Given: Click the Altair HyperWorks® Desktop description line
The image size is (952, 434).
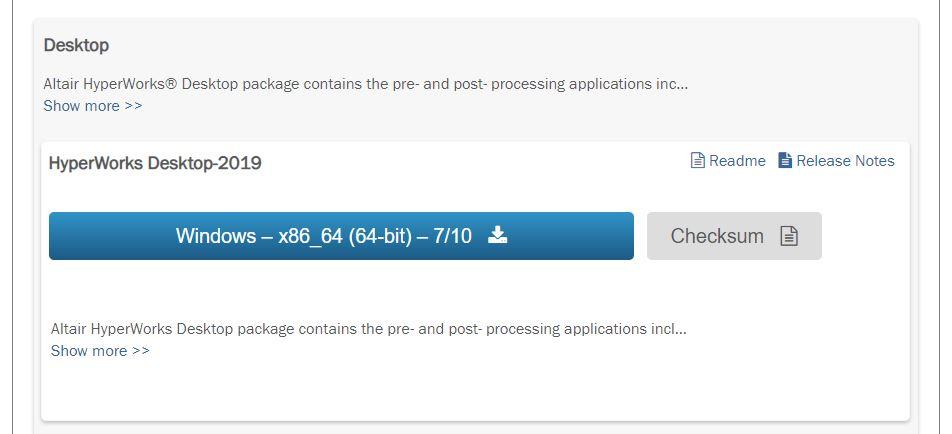Looking at the screenshot, I should point(366,84).
